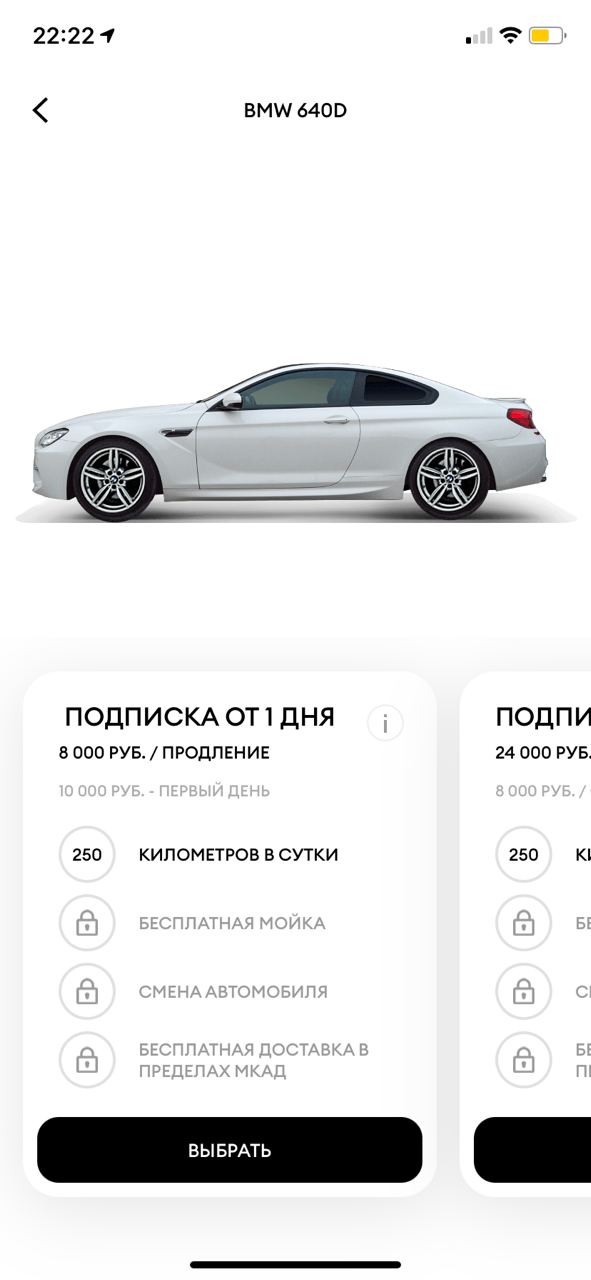Tap 8 000 РУБ. / ПРОДЛЕНИЕ price
Viewport: 591px width, 1280px height.
click(x=164, y=753)
